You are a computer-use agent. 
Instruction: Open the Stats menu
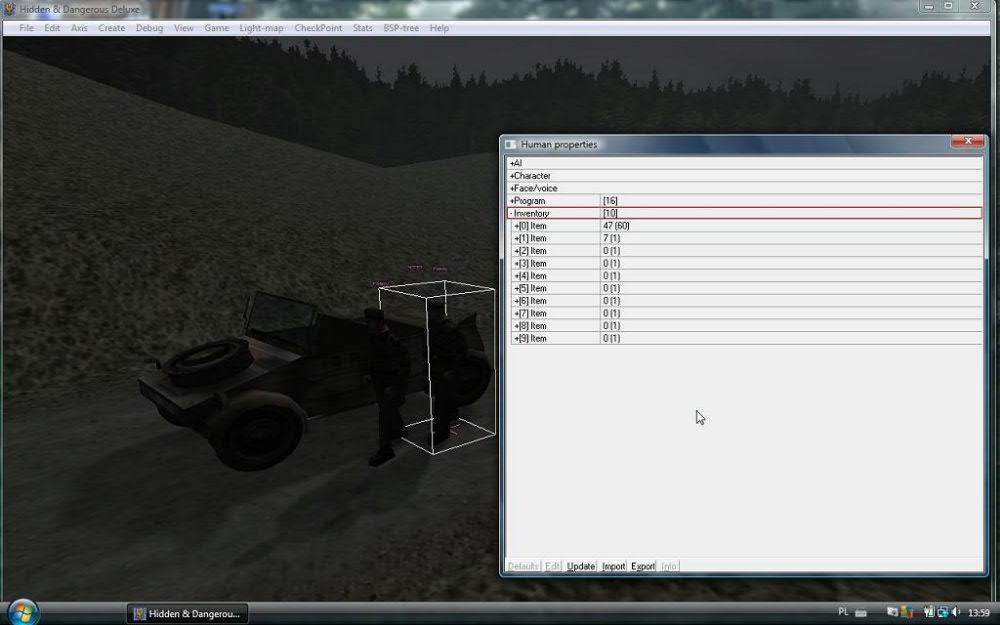click(x=362, y=28)
